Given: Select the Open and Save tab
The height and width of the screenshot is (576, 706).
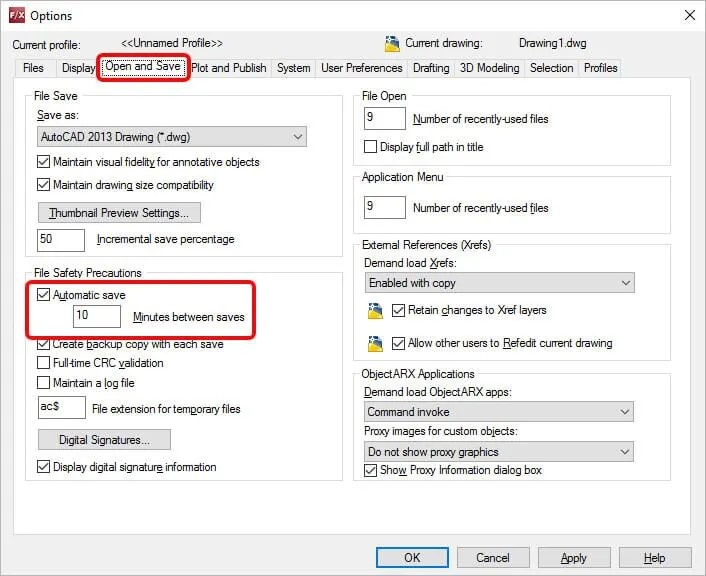Looking at the screenshot, I should pos(143,67).
